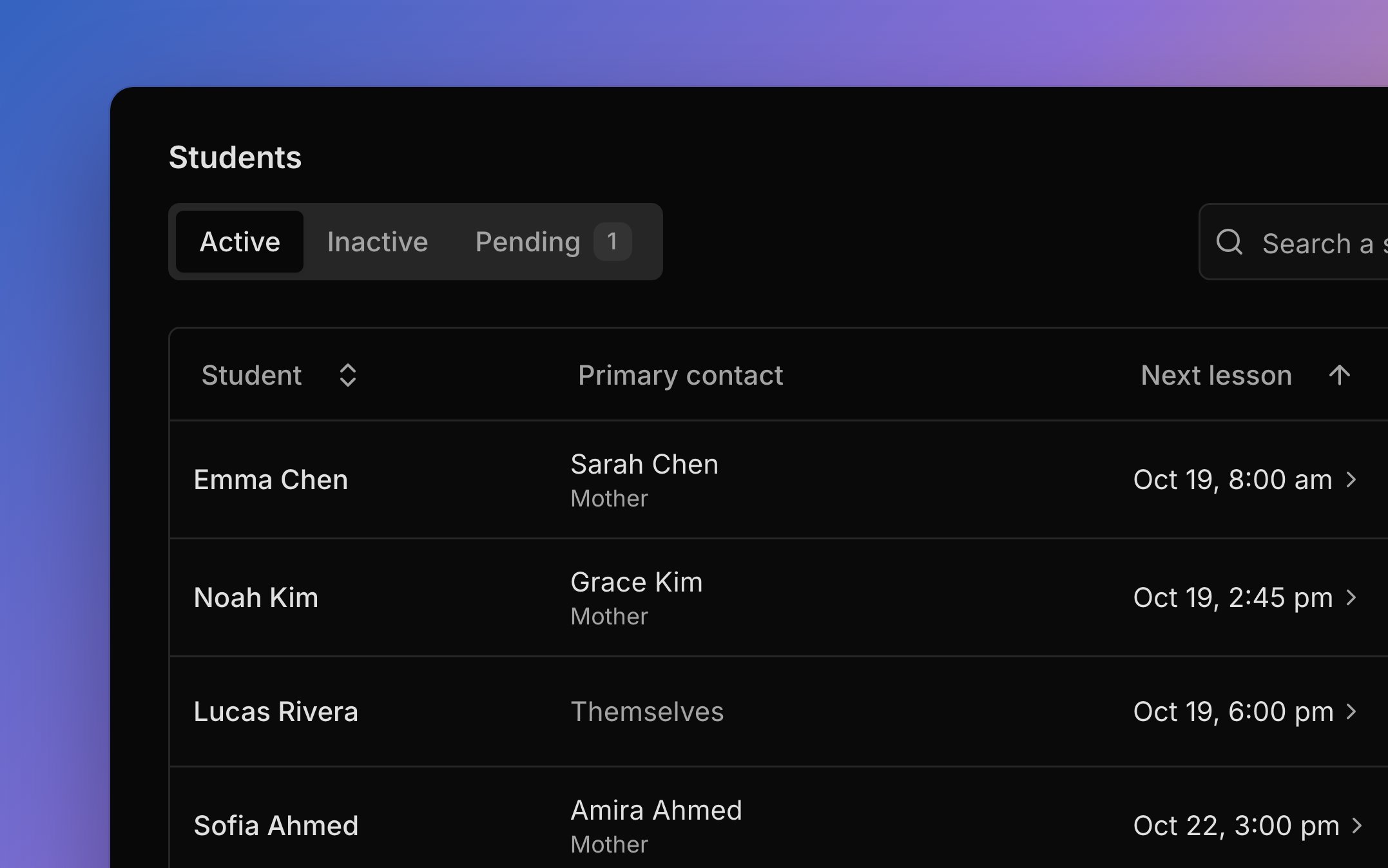Viewport: 1388px width, 868px height.
Task: Click Sarah Chen primary contact
Action: point(644,464)
